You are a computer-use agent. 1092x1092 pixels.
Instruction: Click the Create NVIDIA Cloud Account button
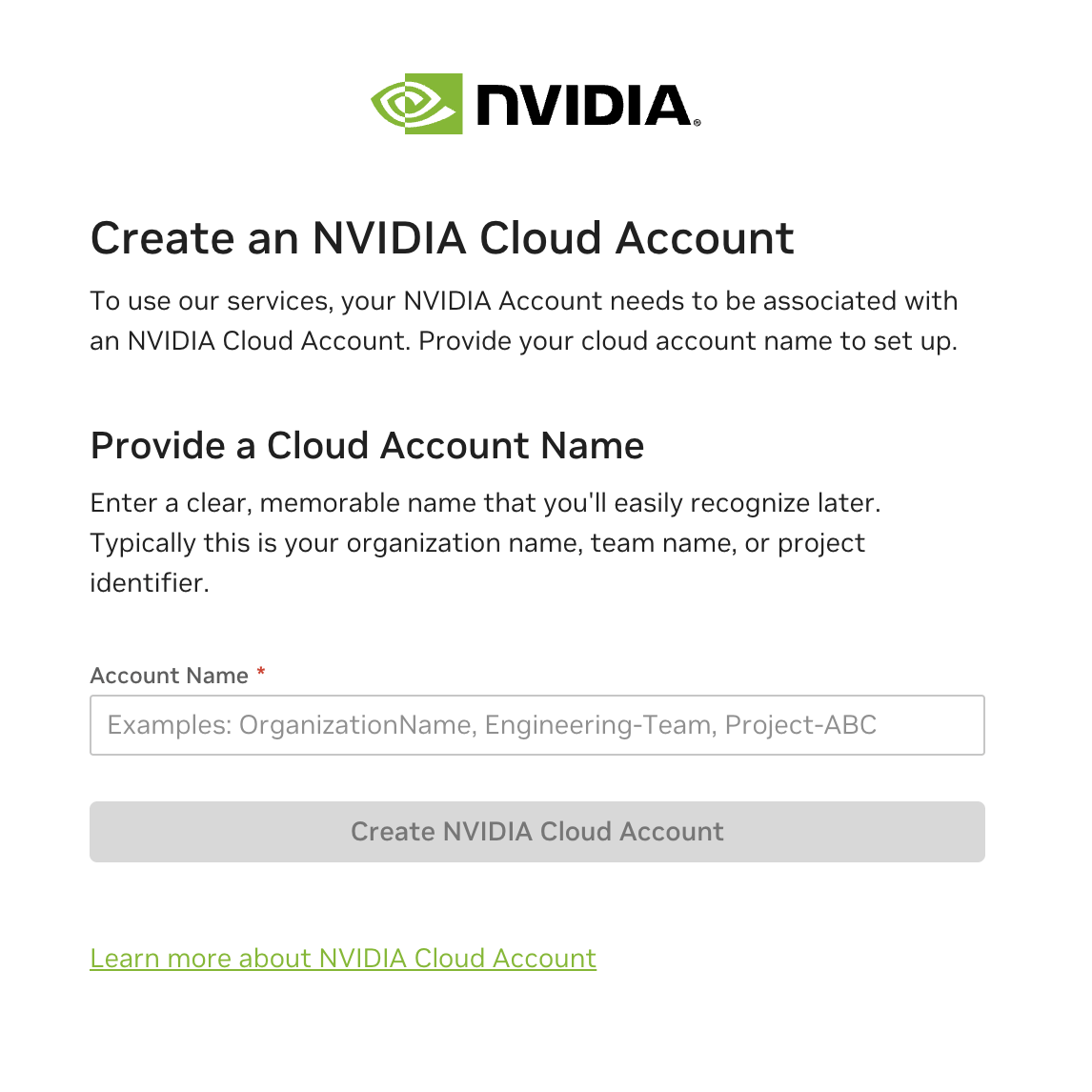click(x=536, y=832)
